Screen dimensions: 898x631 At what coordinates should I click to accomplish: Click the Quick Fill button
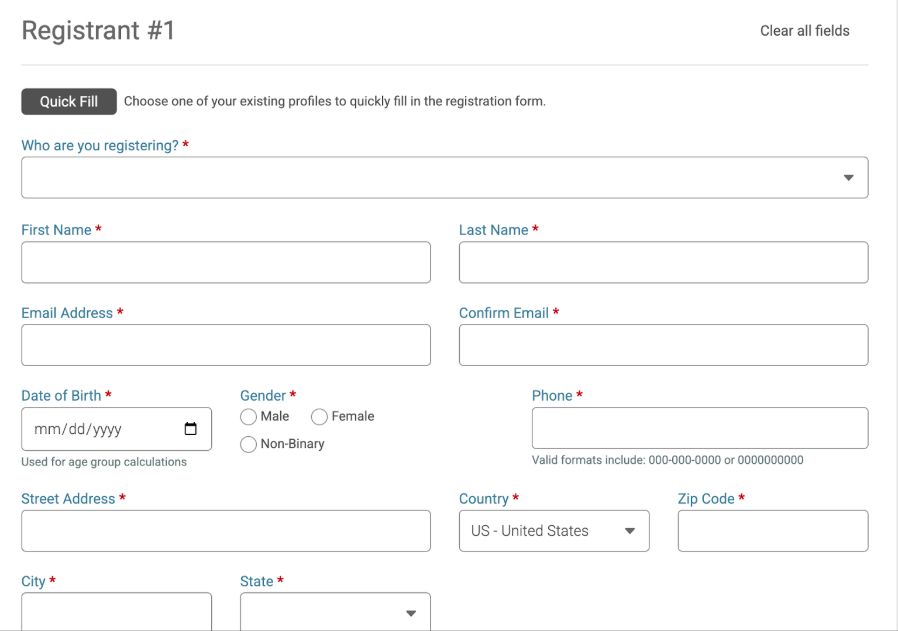click(69, 101)
